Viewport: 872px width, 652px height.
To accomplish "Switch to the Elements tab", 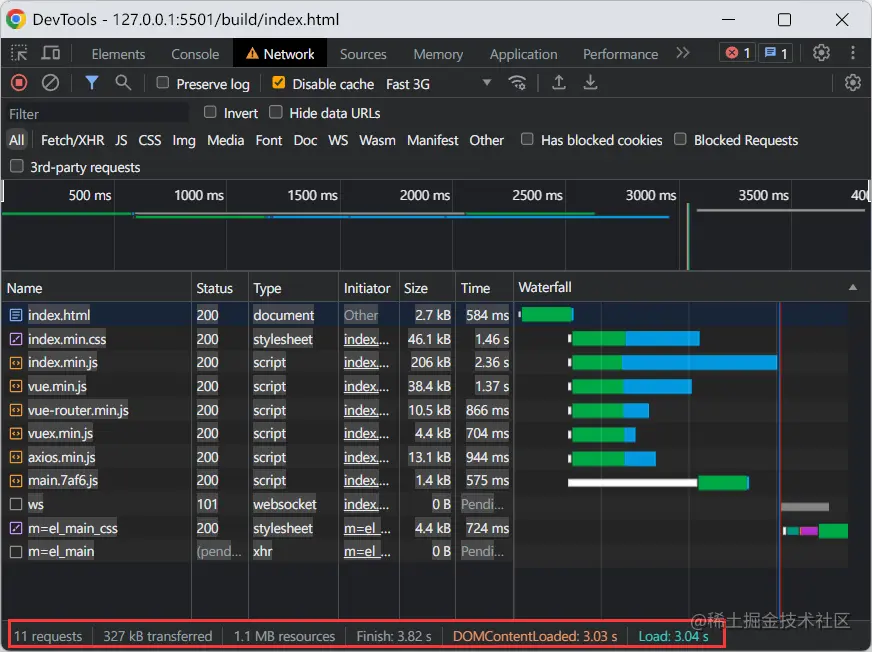I will [118, 54].
